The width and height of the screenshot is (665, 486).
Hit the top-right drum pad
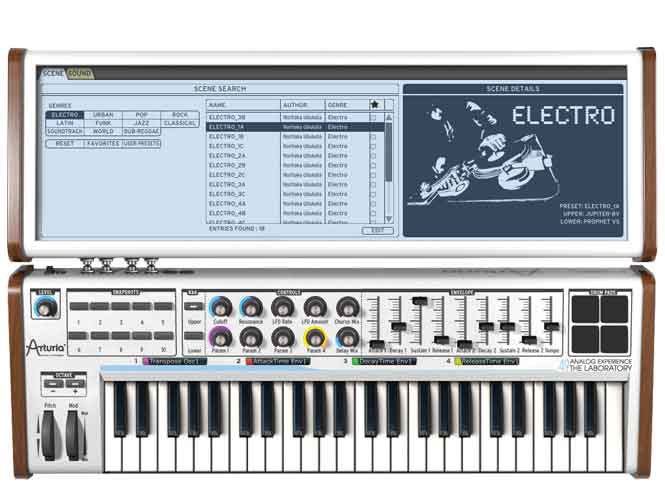614,309
